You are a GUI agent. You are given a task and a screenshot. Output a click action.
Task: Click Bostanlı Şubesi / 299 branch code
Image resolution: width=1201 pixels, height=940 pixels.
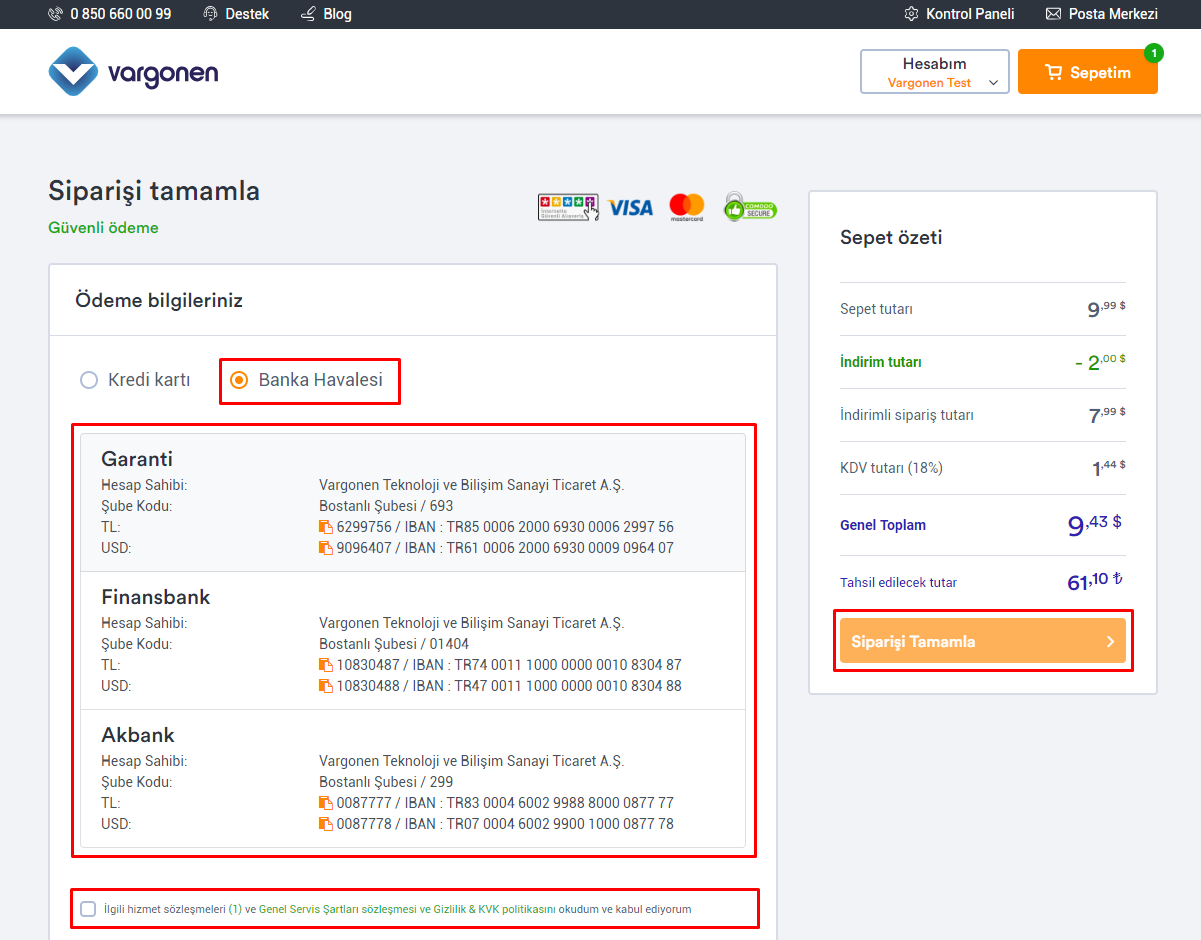pyautogui.click(x=386, y=782)
